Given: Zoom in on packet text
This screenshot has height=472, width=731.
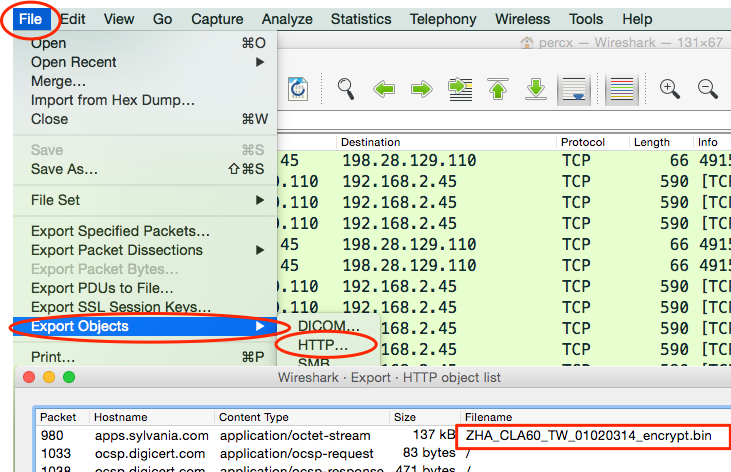Looking at the screenshot, I should [x=669, y=89].
